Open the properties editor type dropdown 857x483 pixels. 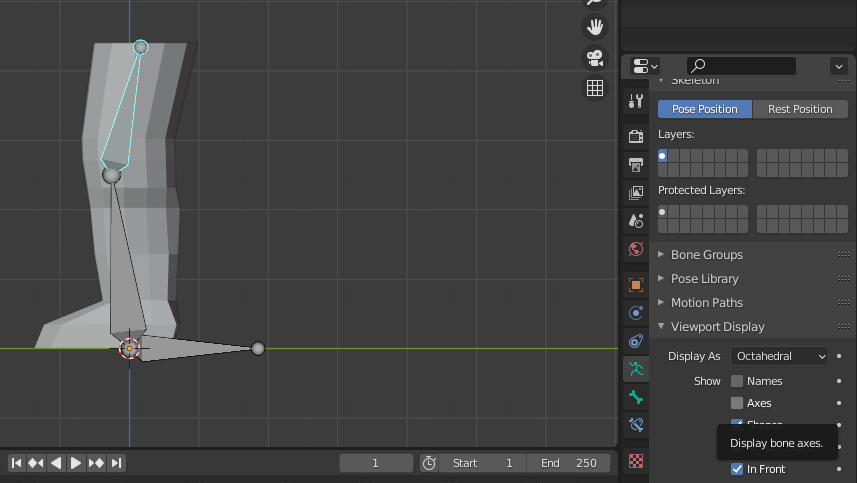pos(645,66)
